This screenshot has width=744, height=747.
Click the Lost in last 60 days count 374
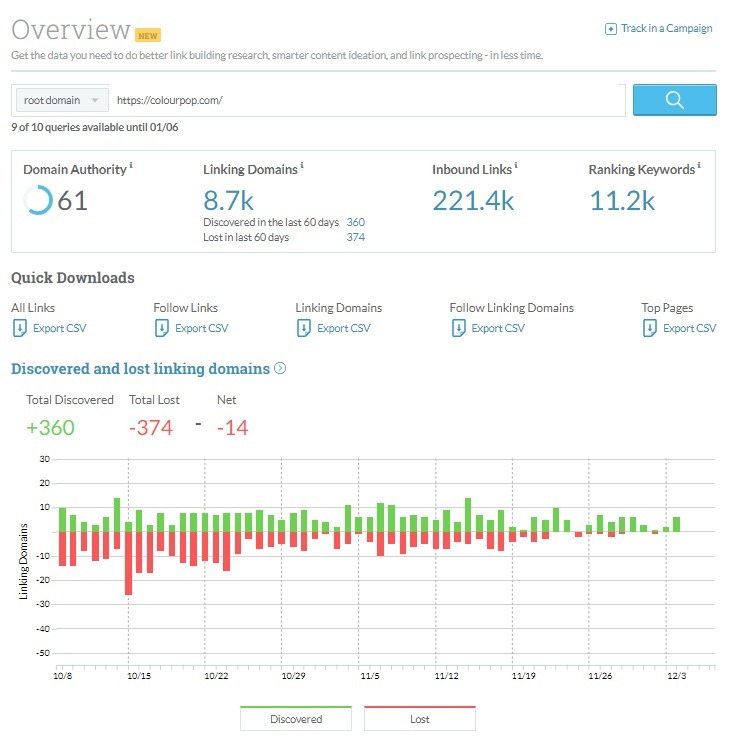coord(355,237)
